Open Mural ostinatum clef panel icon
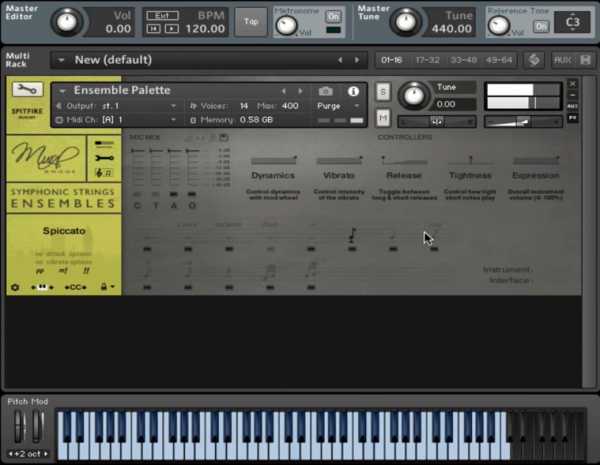 [x=104, y=173]
